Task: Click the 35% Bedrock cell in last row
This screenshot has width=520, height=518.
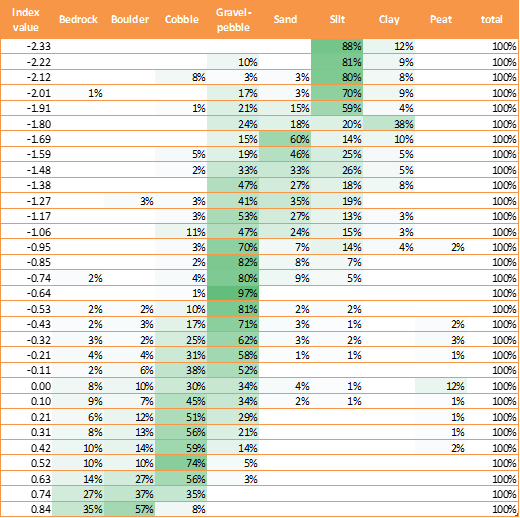Action: click(78, 509)
